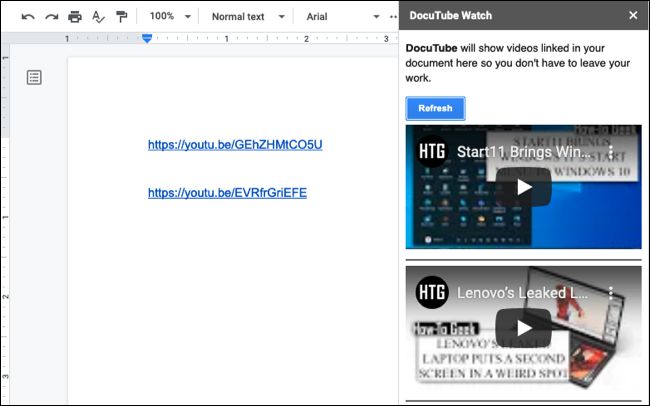Click HTG channel avatar on Start11 video
Viewport: 650px width, 406px height.
(x=431, y=153)
